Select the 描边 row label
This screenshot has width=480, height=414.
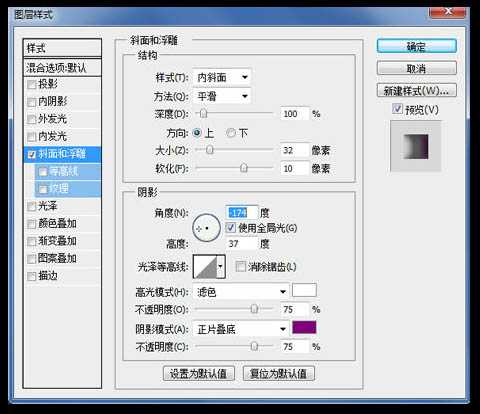(x=48, y=276)
